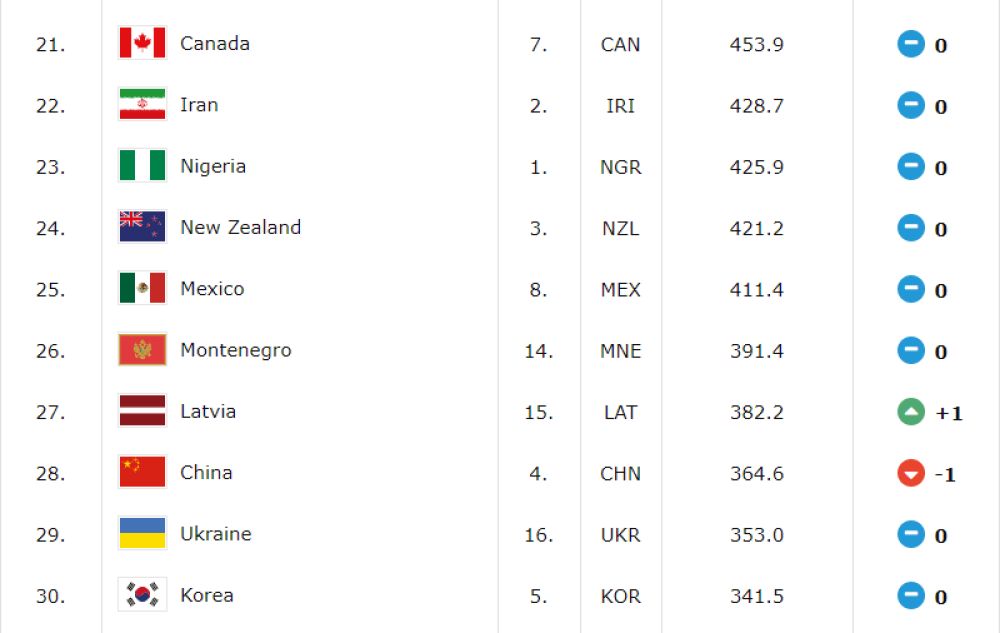Click the Korea flag icon

point(142,594)
